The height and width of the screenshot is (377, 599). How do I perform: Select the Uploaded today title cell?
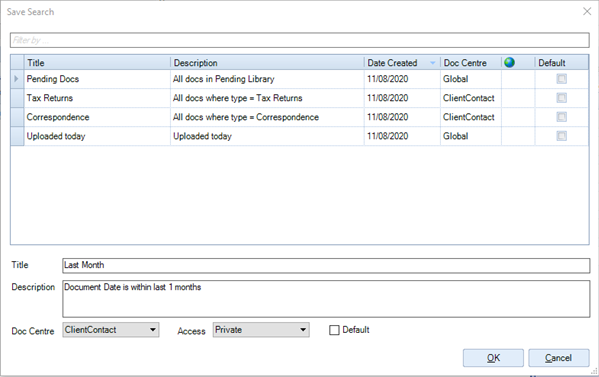[97, 136]
